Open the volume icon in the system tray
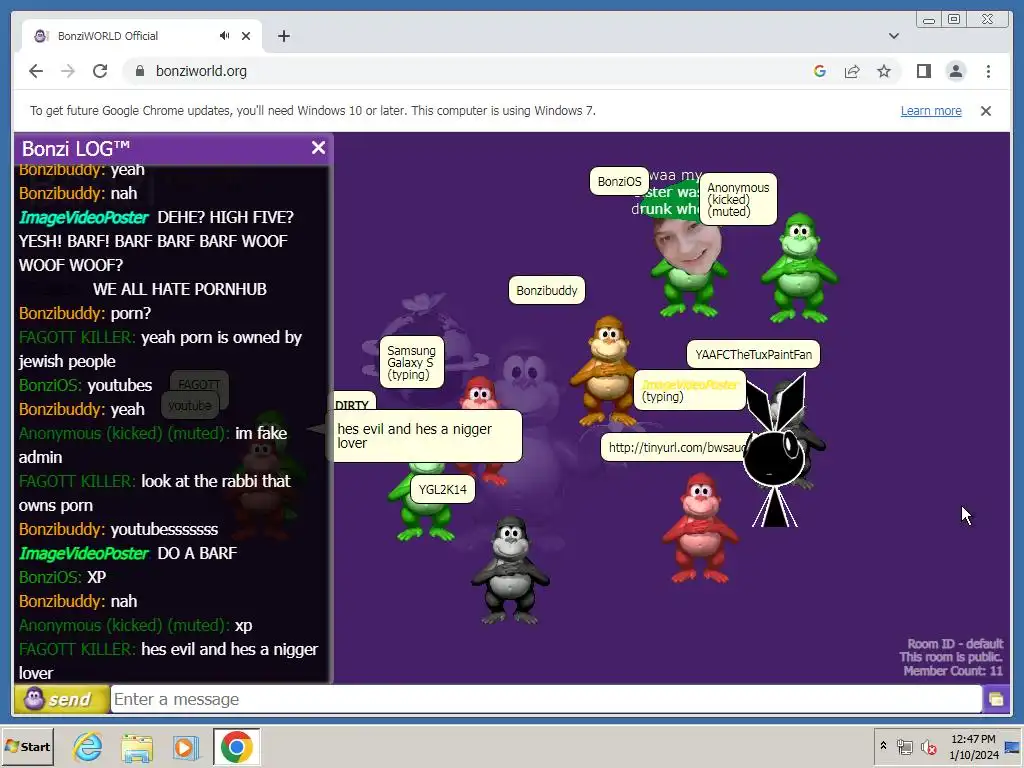The image size is (1024, 768). click(x=928, y=746)
